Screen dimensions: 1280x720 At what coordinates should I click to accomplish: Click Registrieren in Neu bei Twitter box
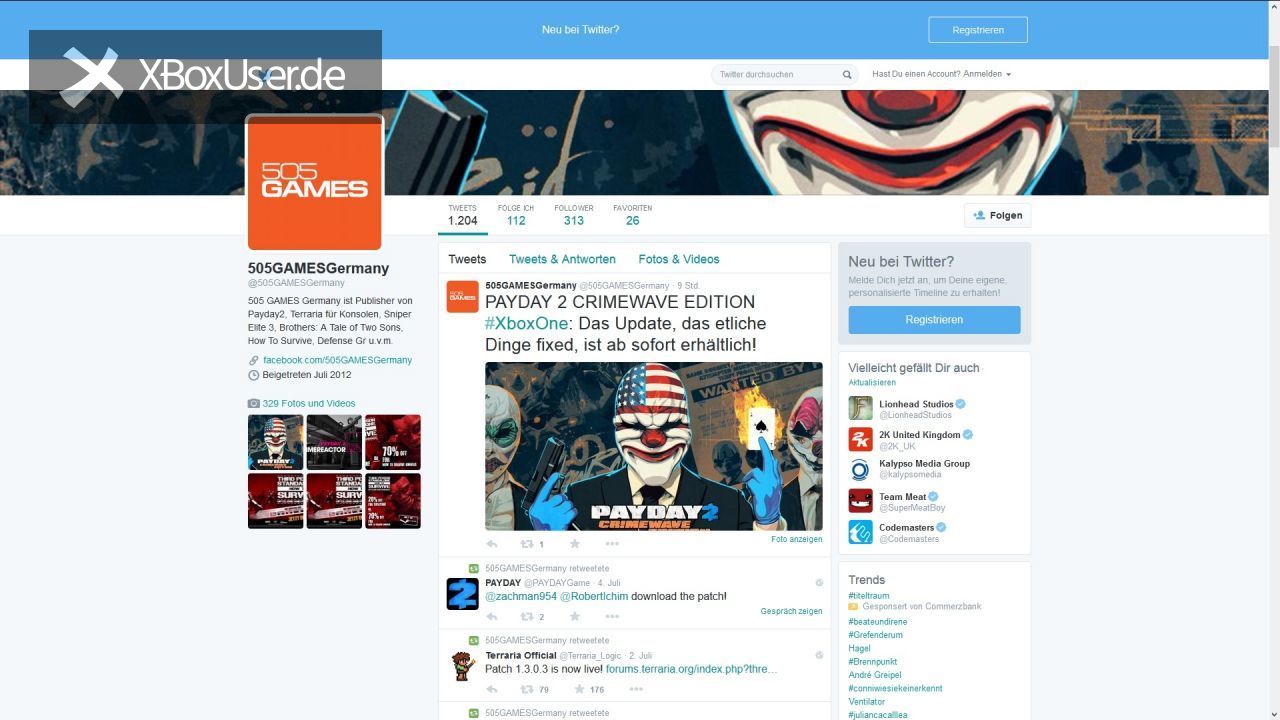pos(934,320)
